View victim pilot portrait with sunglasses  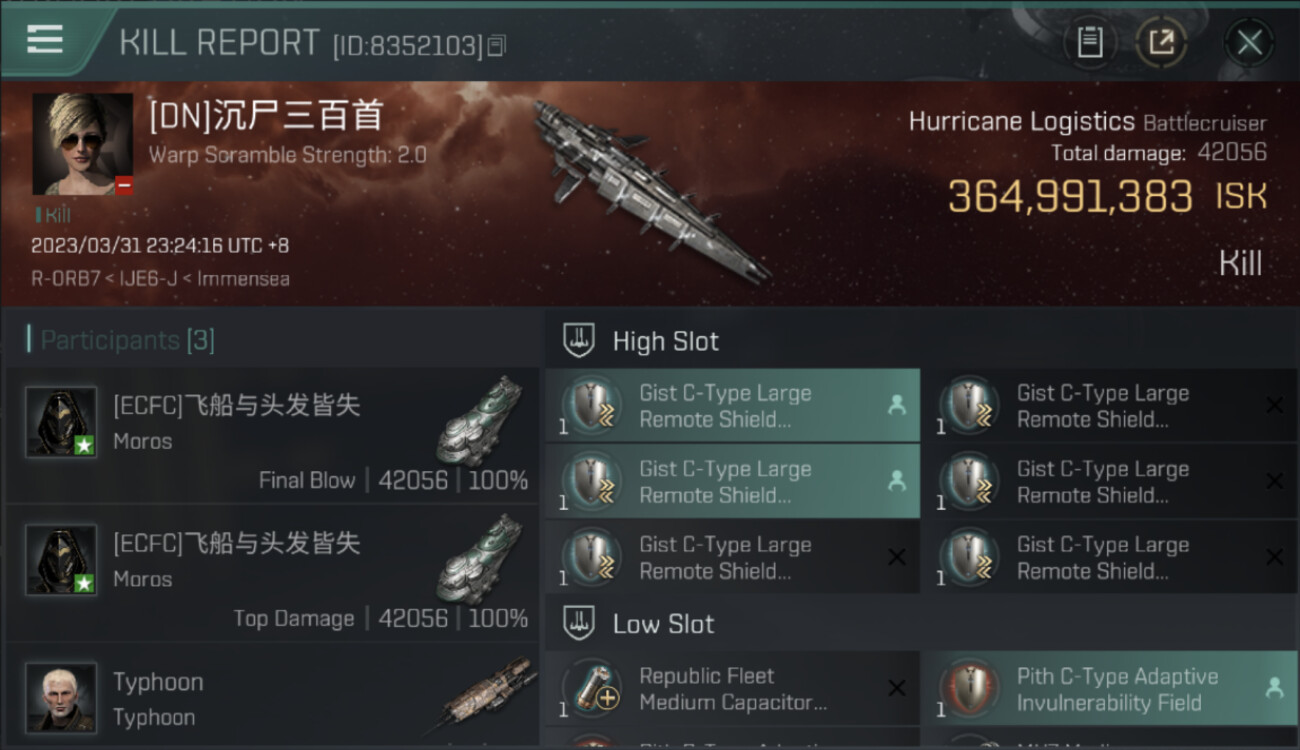(x=82, y=144)
